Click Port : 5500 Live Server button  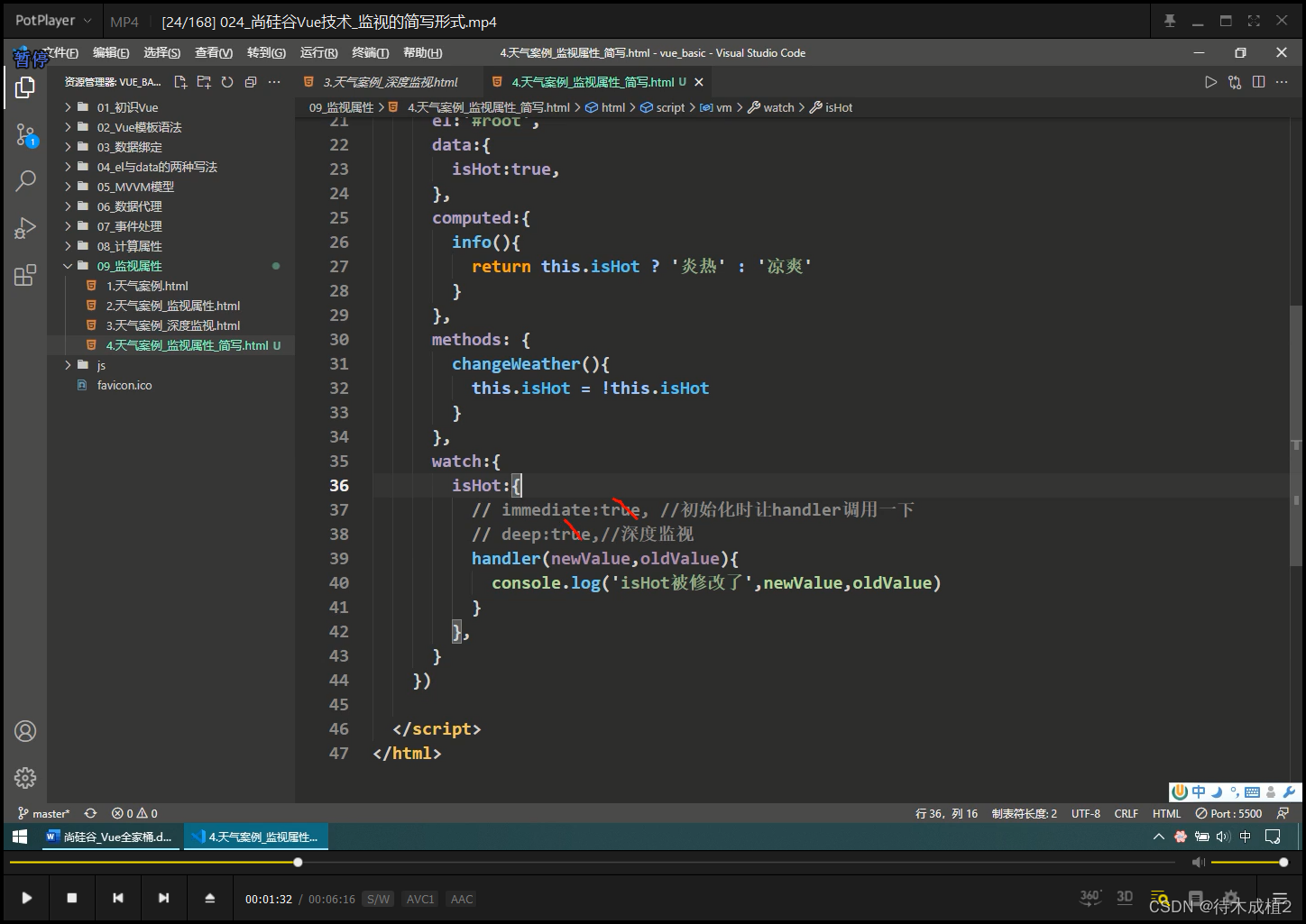[x=1228, y=813]
